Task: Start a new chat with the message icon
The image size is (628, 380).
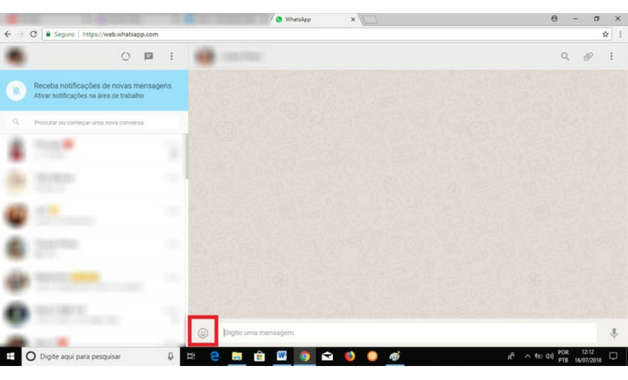Action: click(x=149, y=56)
